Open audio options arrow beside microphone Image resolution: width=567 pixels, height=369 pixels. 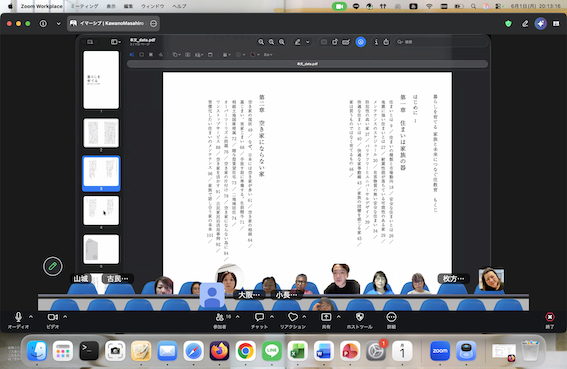pyautogui.click(x=31, y=317)
